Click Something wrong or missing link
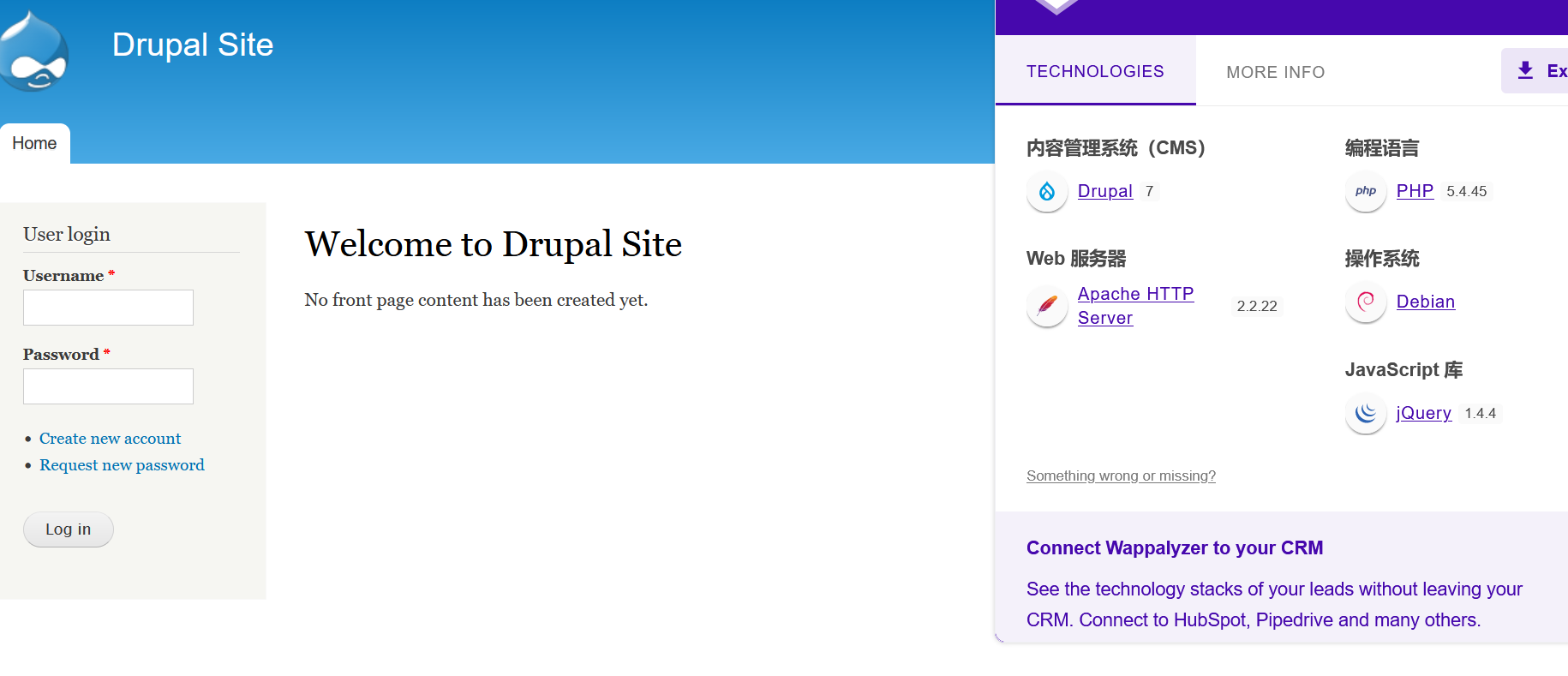Viewport: 1568px width, 676px height. (x=1121, y=476)
